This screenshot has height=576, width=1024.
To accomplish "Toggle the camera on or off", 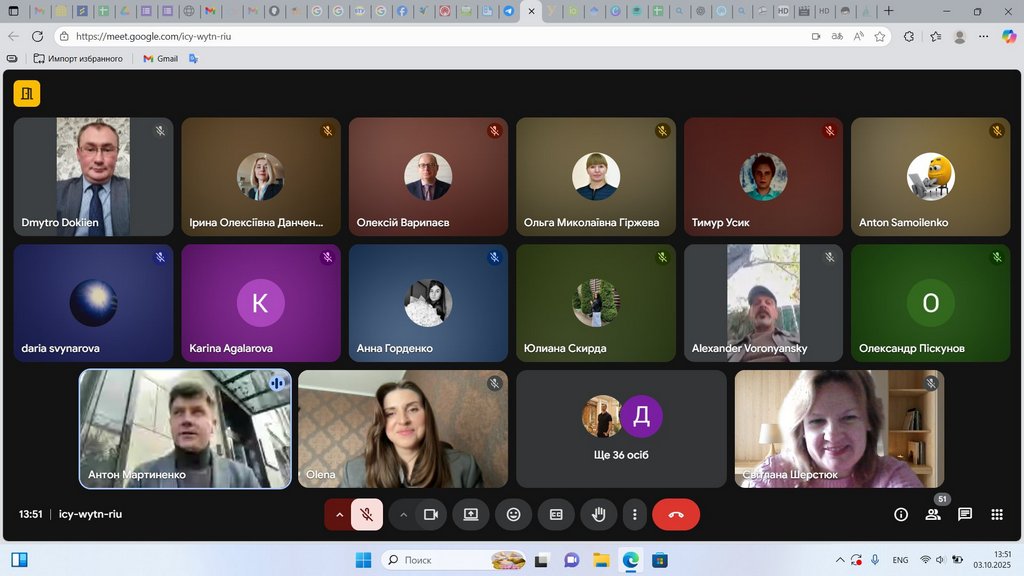I will 431,514.
